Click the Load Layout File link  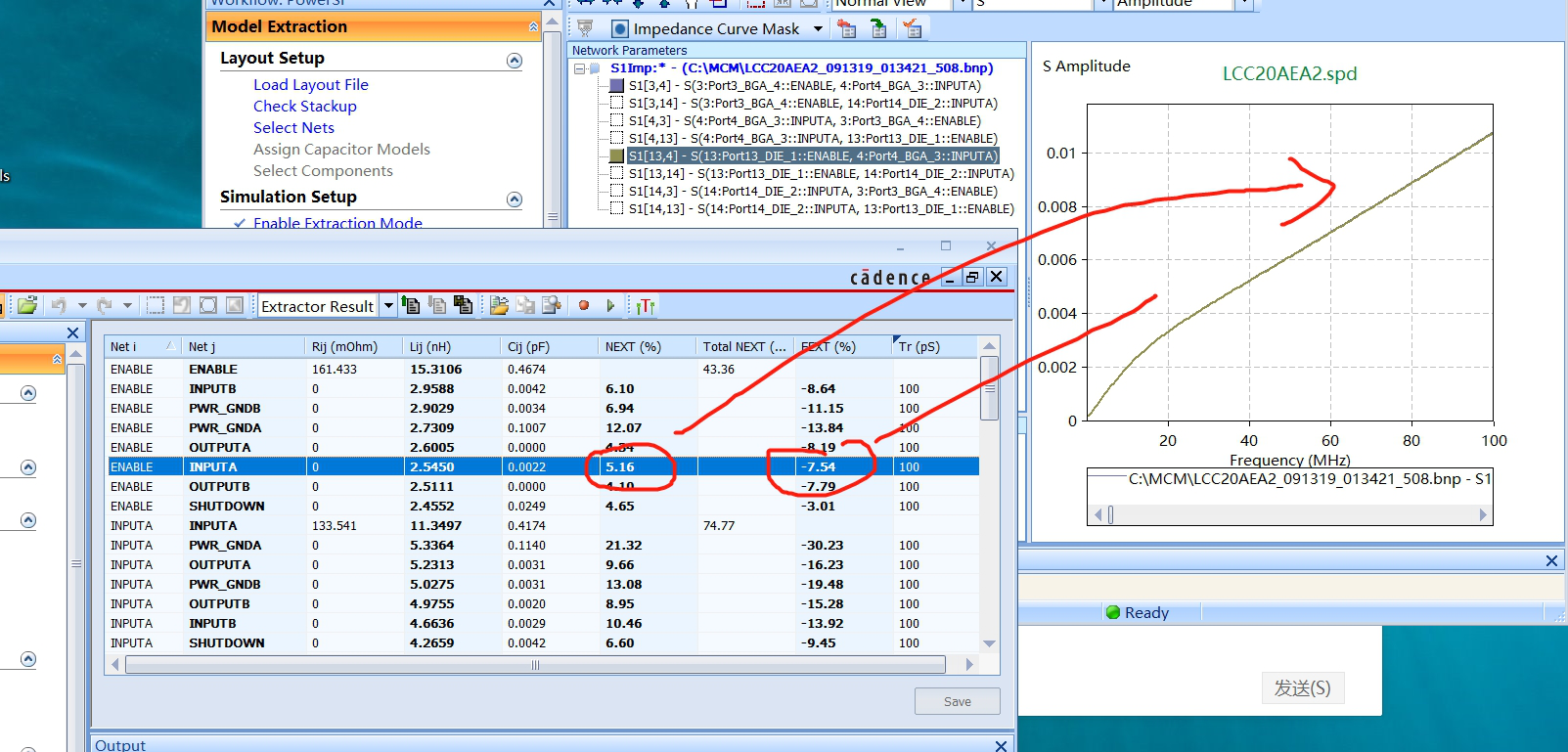point(311,85)
